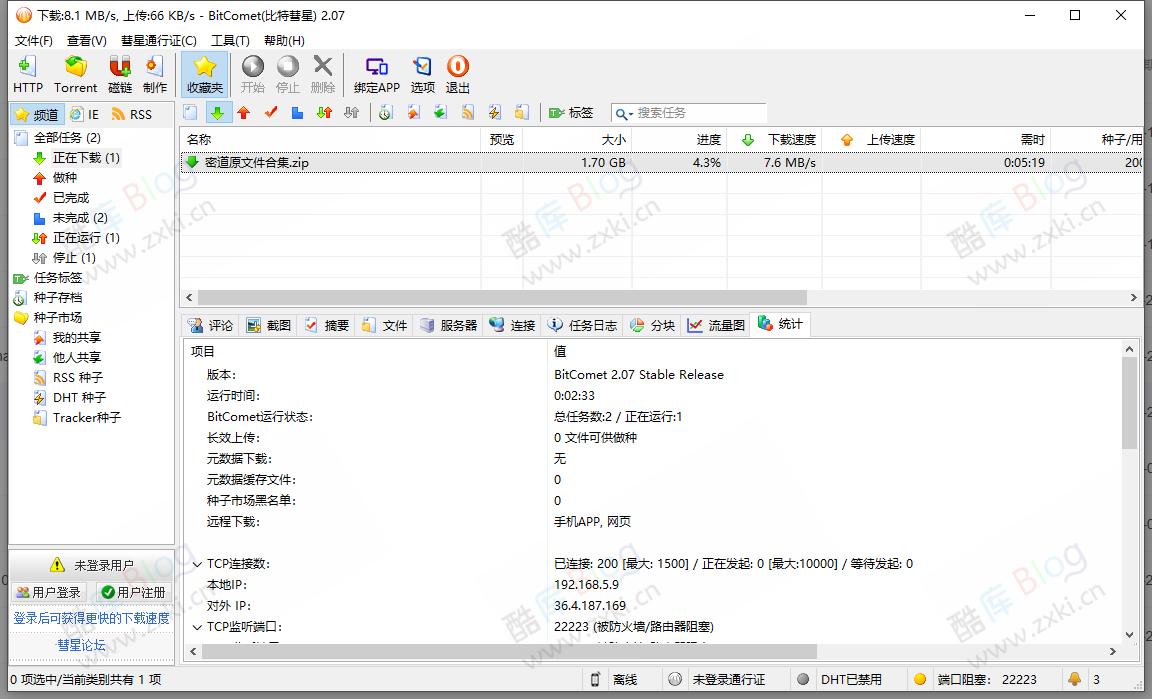Collapse the TCP连接数 section
This screenshot has height=699, width=1152.
pos(196,563)
